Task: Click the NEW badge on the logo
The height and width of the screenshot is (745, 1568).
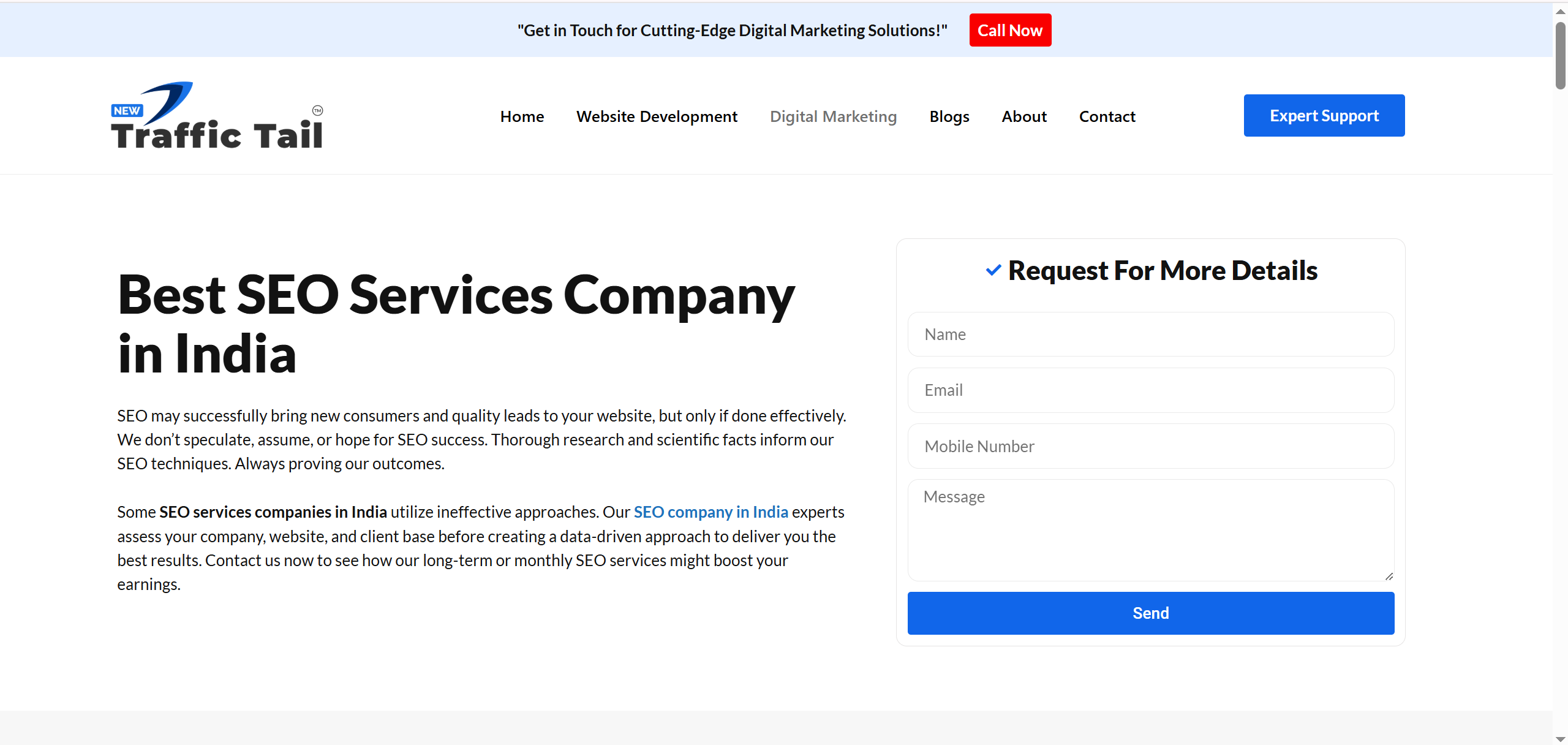Action: 126,110
